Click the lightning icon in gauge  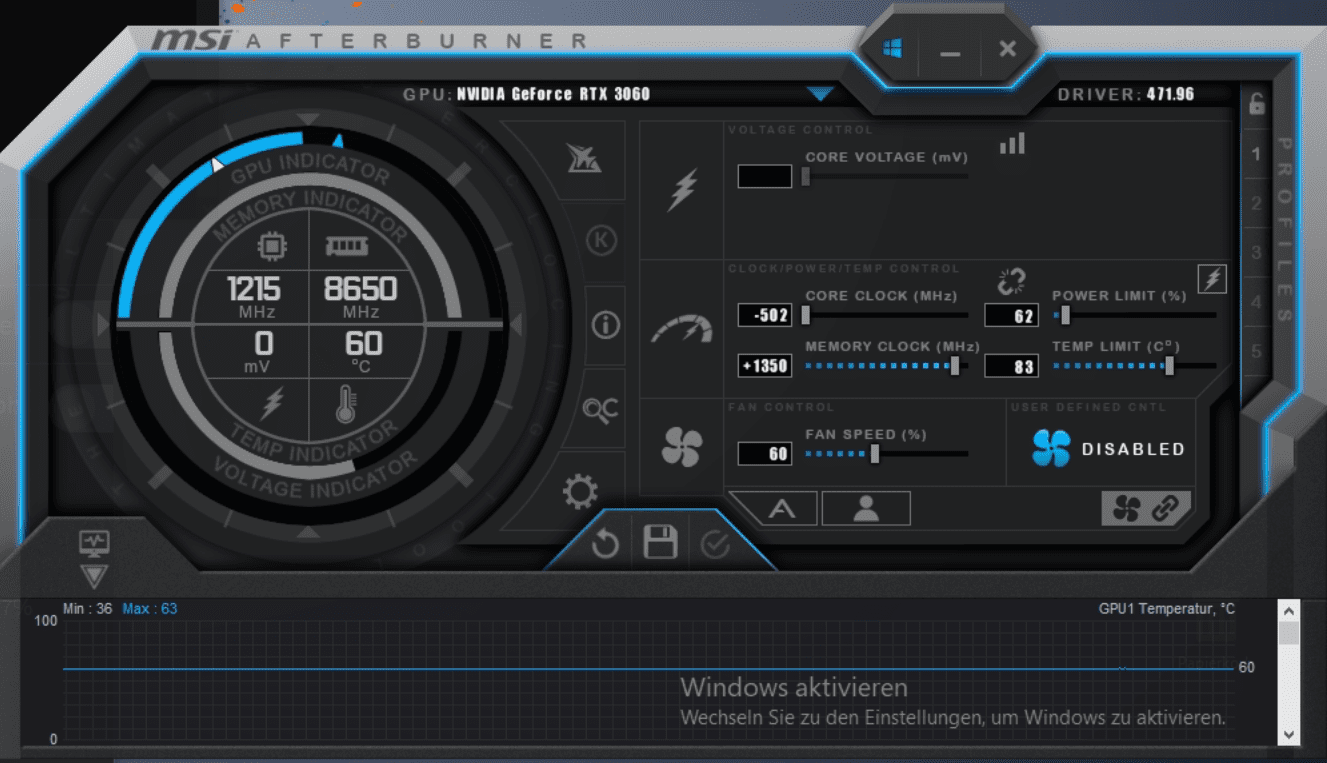click(271, 404)
